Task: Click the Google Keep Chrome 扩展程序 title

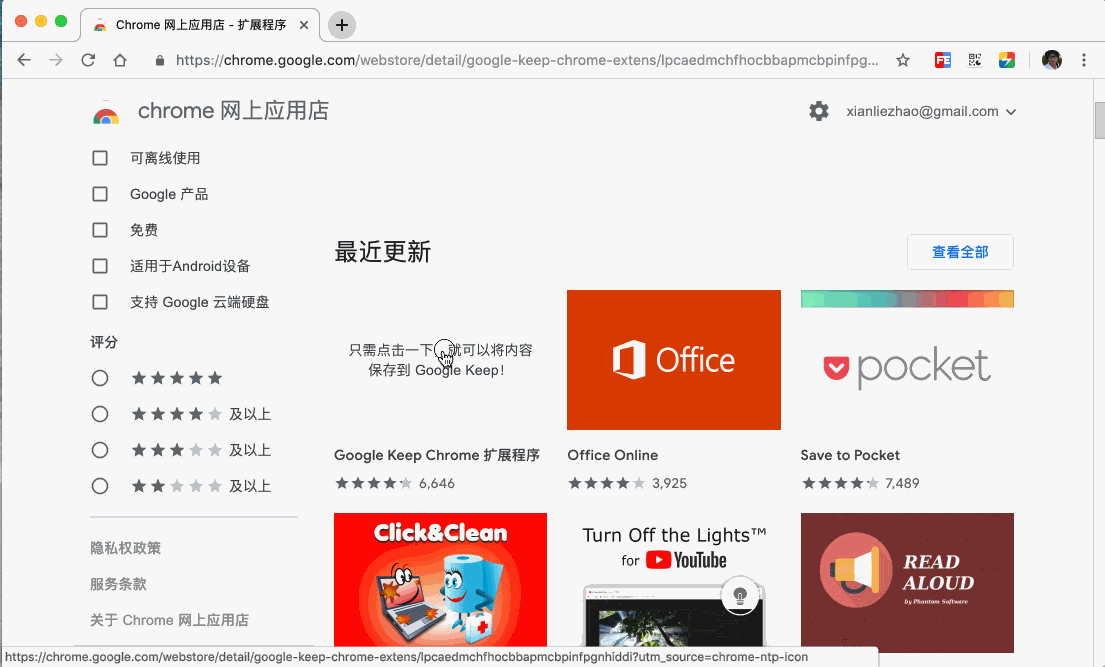Action: [x=437, y=455]
